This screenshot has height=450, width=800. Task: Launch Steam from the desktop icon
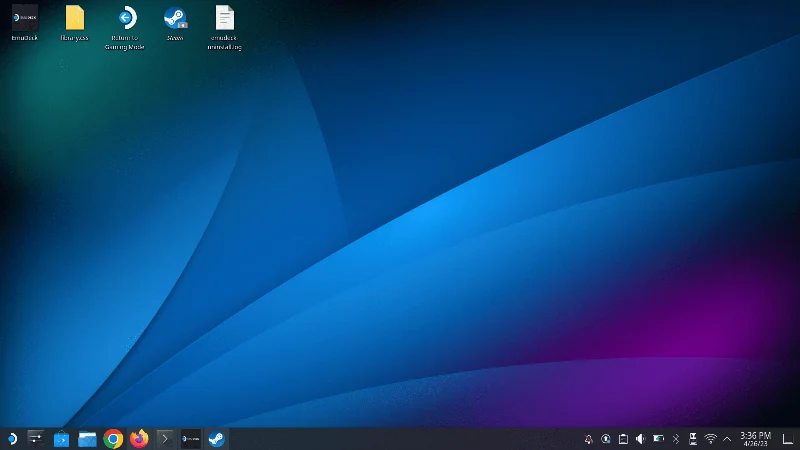click(175, 18)
